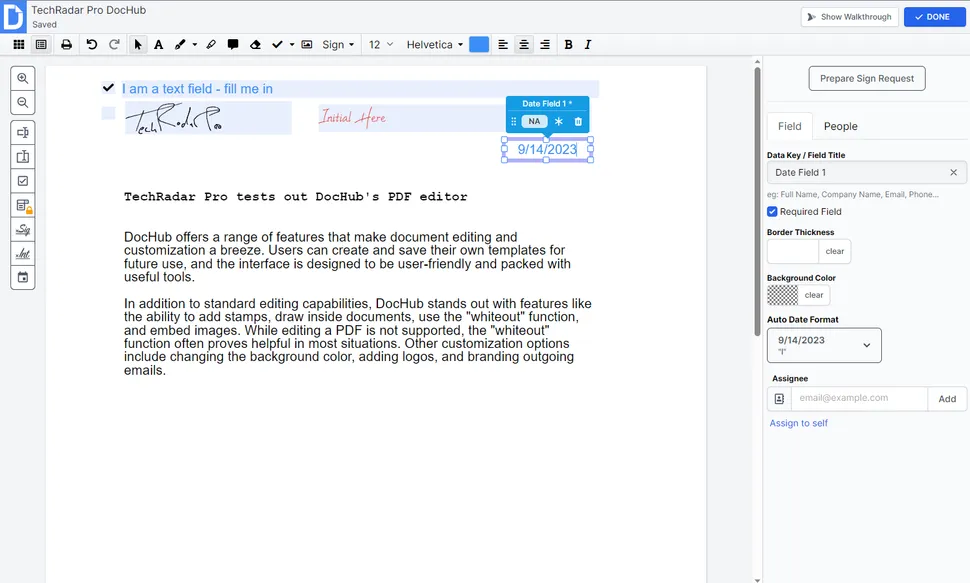The image size is (970, 583).
Task: Add a signature field from the sidebar
Action: coord(23,229)
